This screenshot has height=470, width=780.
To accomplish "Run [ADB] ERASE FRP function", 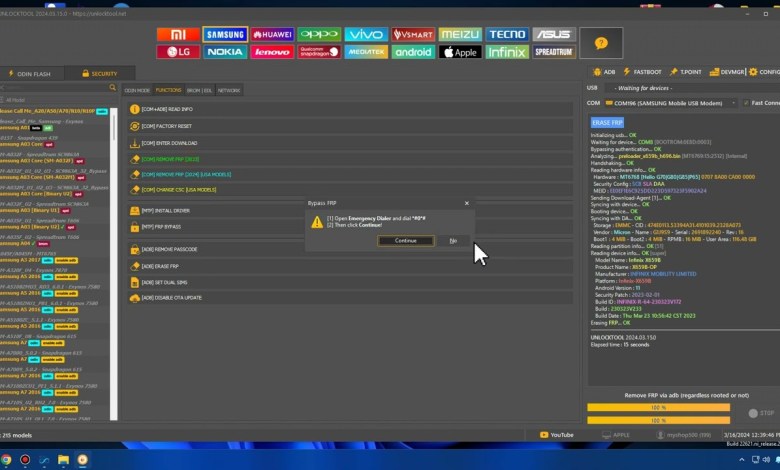I will click(x=350, y=267).
